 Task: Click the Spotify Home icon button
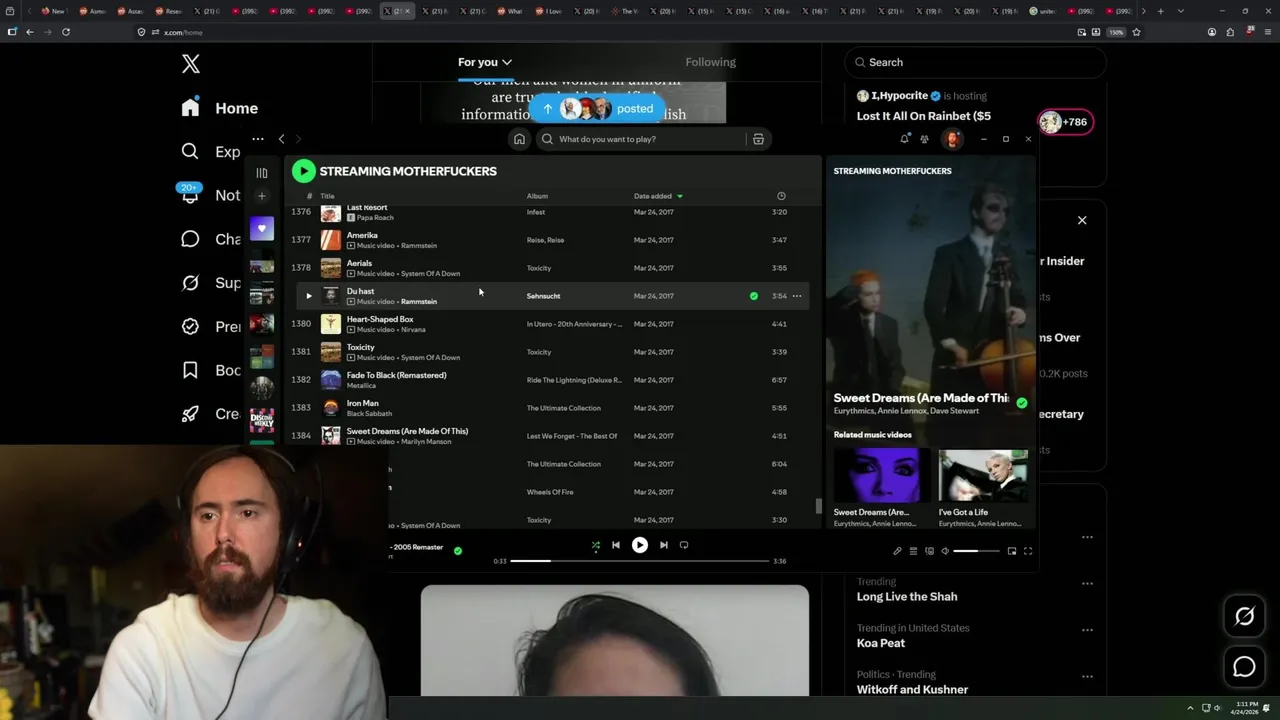click(519, 139)
